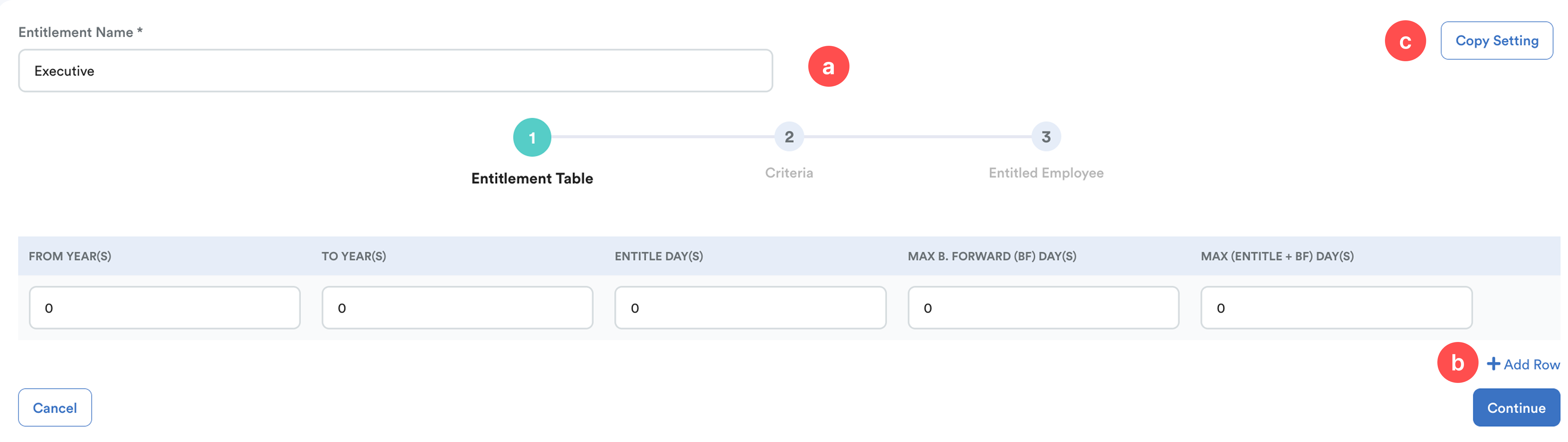Click the Entitle Day(s) input box
1568x442 pixels.
[750, 308]
